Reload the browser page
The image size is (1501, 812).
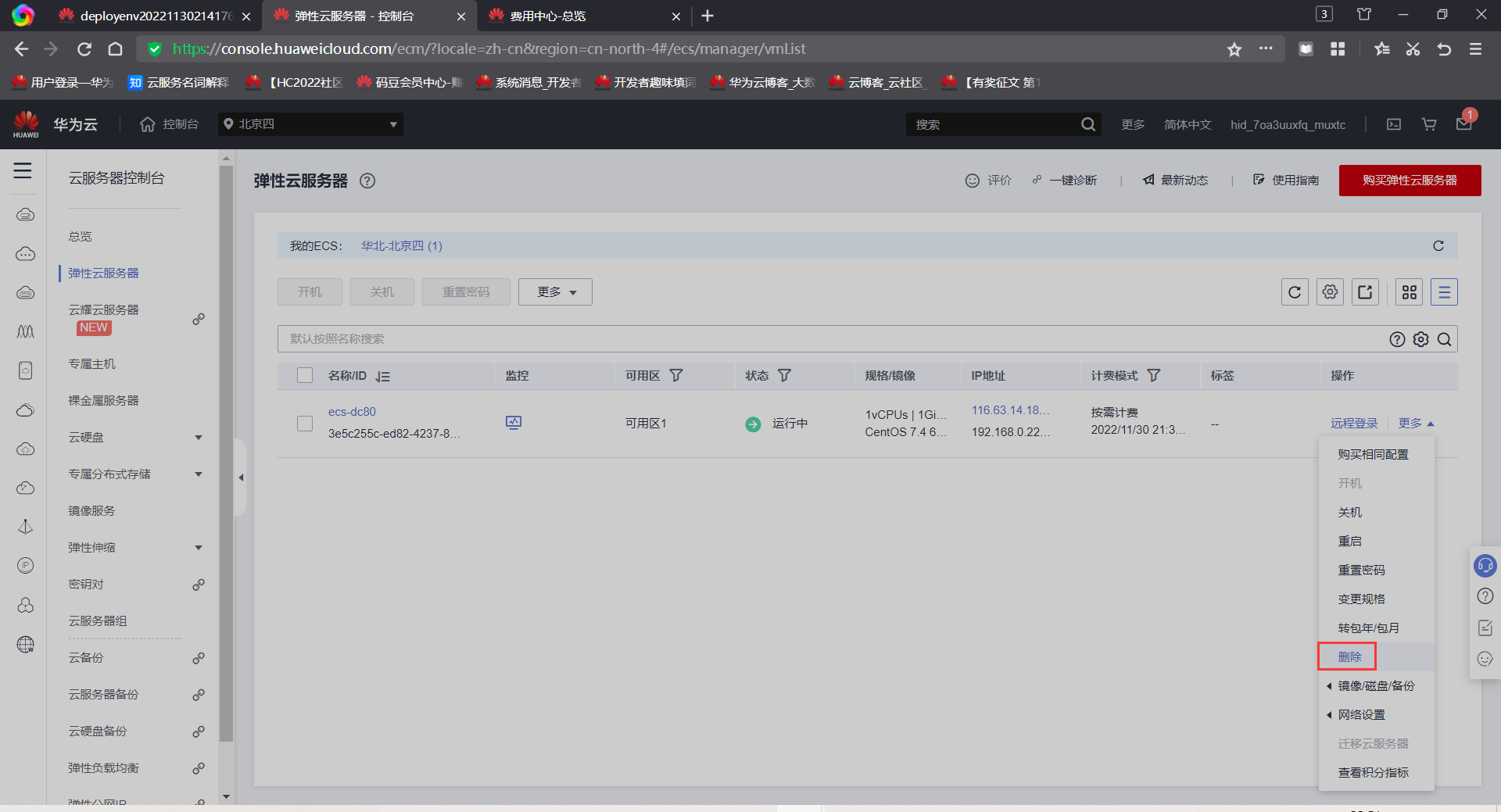pyautogui.click(x=84, y=49)
